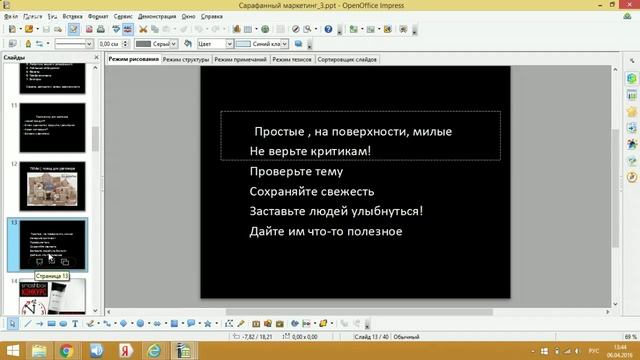Open the Справка menu
The width and height of the screenshot is (640, 360).
(x=211, y=16)
